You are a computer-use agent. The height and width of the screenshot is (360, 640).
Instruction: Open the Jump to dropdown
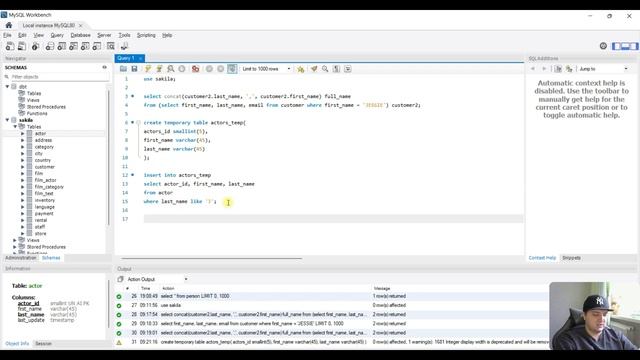point(604,69)
